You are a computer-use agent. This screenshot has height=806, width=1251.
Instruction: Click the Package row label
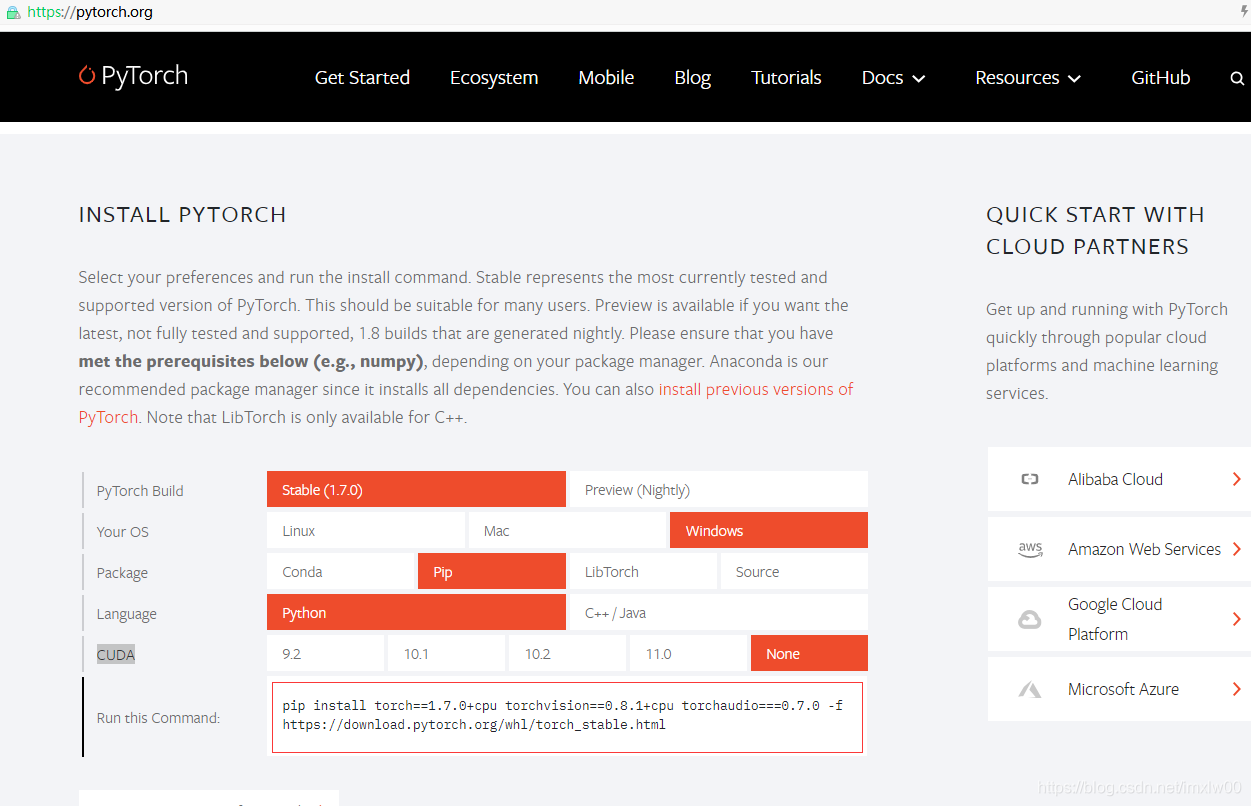click(122, 573)
